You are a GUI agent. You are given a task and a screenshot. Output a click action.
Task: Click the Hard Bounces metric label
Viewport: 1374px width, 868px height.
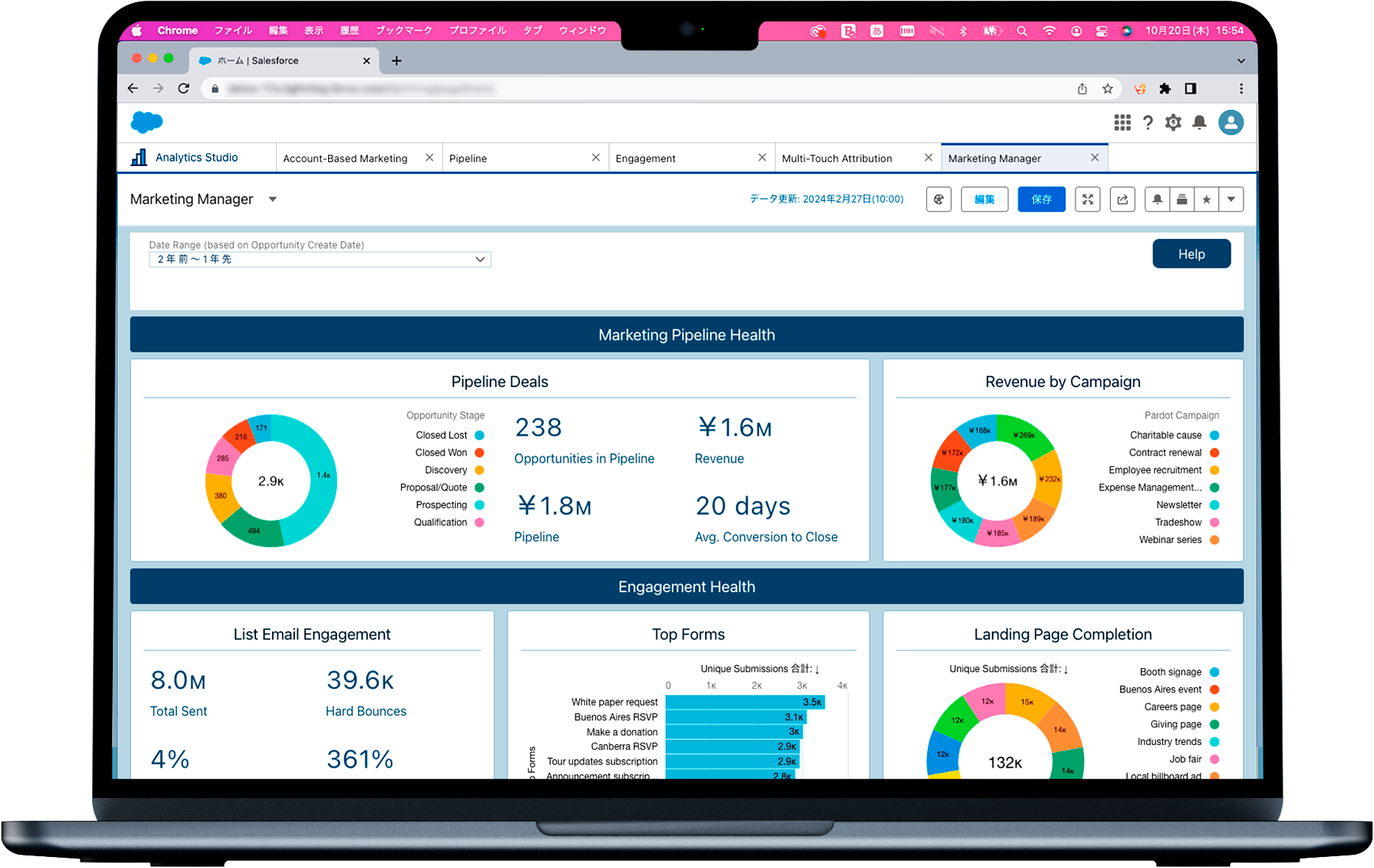point(366,711)
